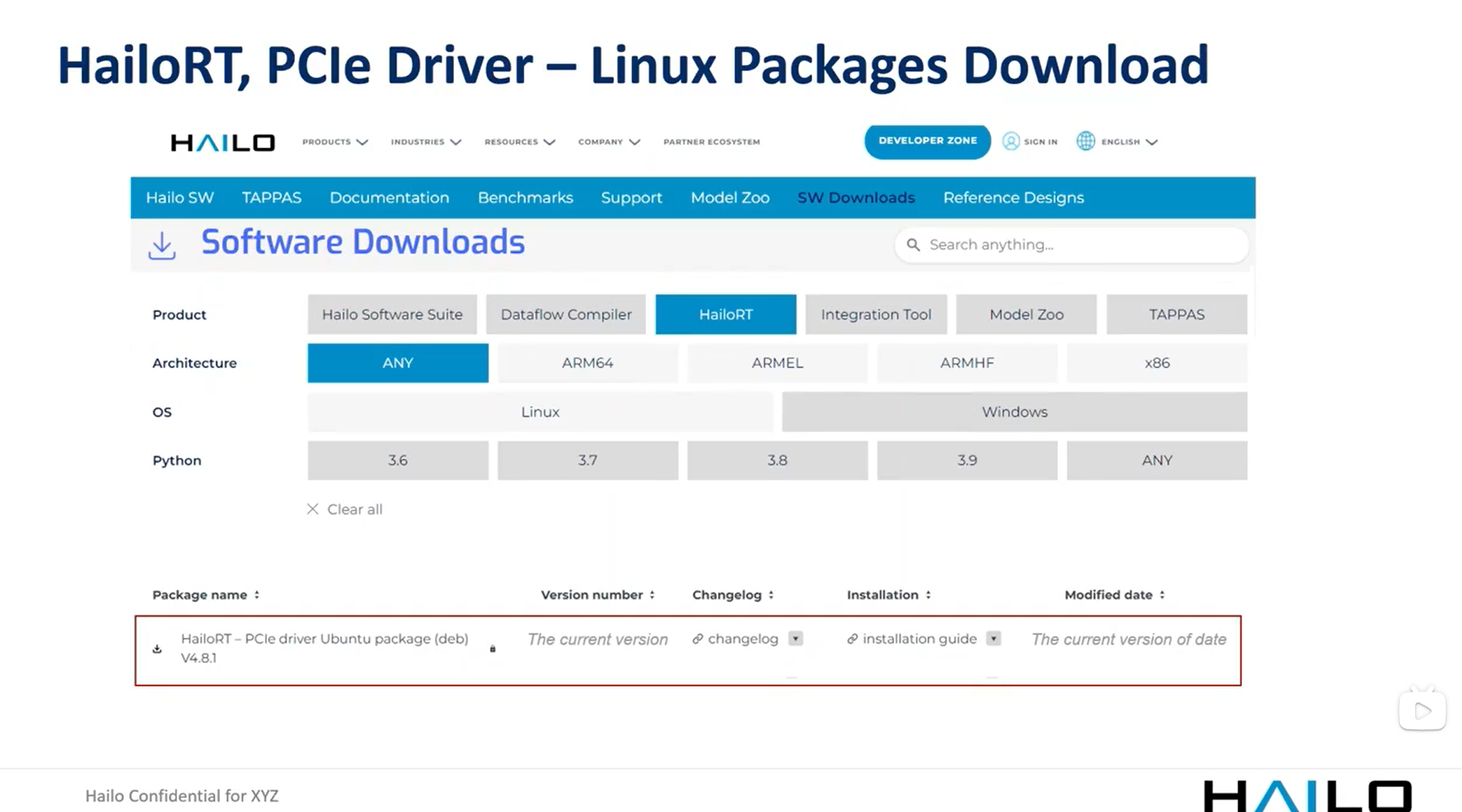Sort by Version number column arrows
Image resolution: width=1462 pixels, height=812 pixels.
(652, 595)
